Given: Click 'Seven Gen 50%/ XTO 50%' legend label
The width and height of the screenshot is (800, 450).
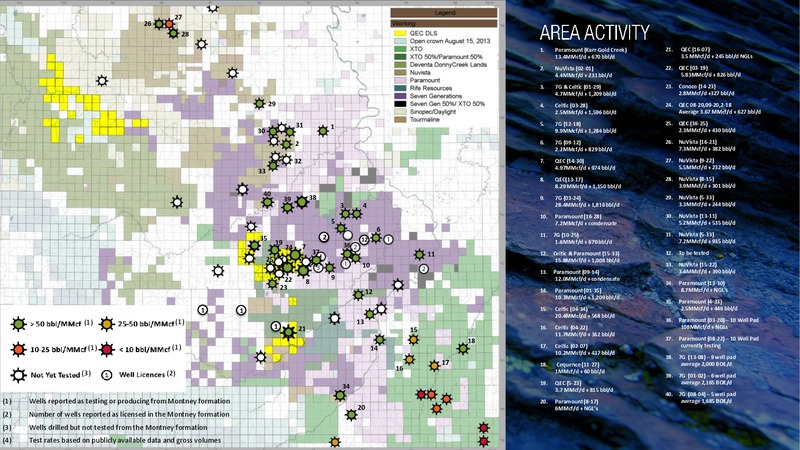Looking at the screenshot, I should pyautogui.click(x=447, y=104).
